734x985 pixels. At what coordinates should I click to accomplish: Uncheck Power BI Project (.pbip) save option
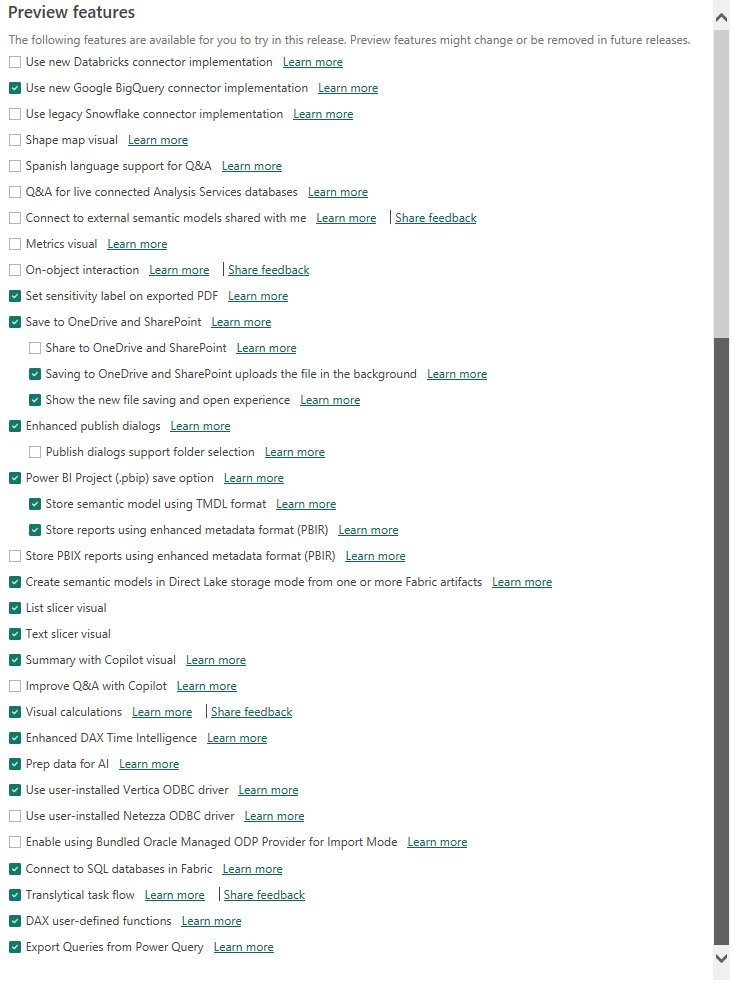[15, 479]
